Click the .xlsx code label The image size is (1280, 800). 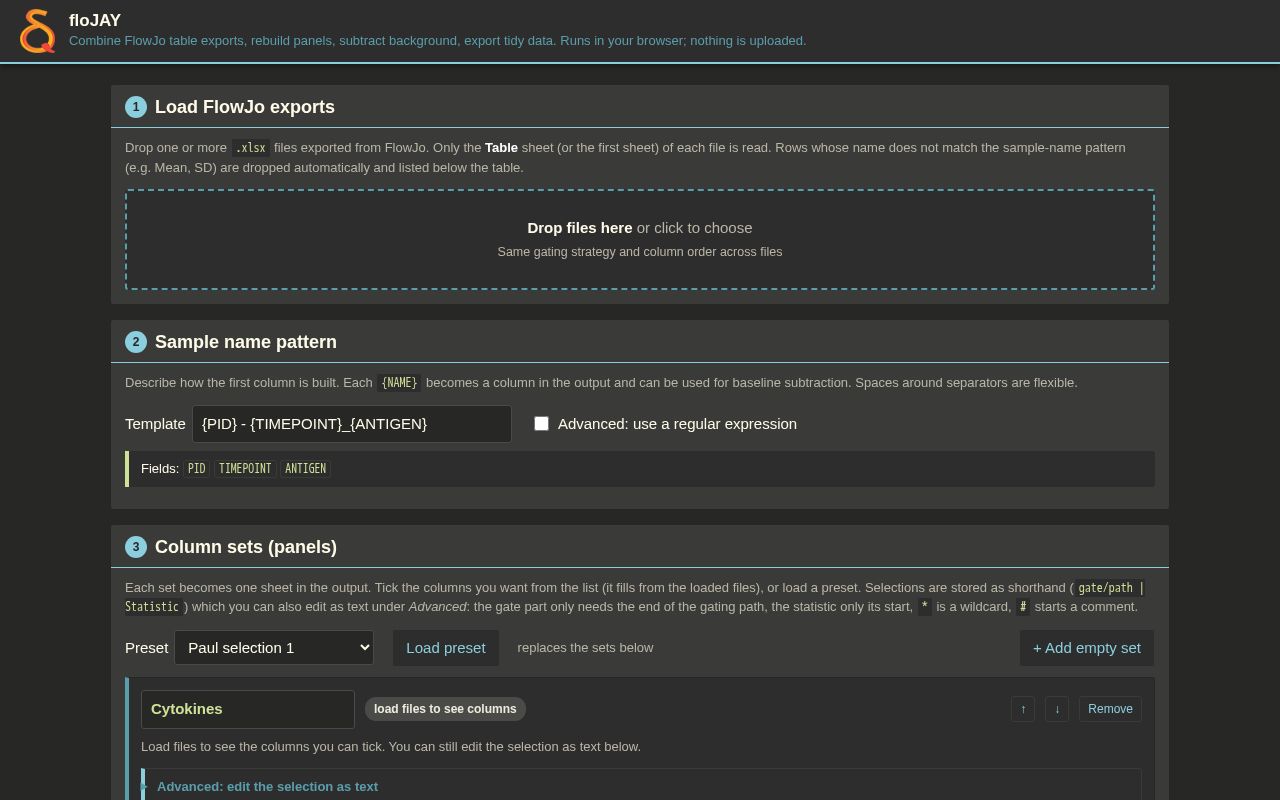[x=250, y=148]
